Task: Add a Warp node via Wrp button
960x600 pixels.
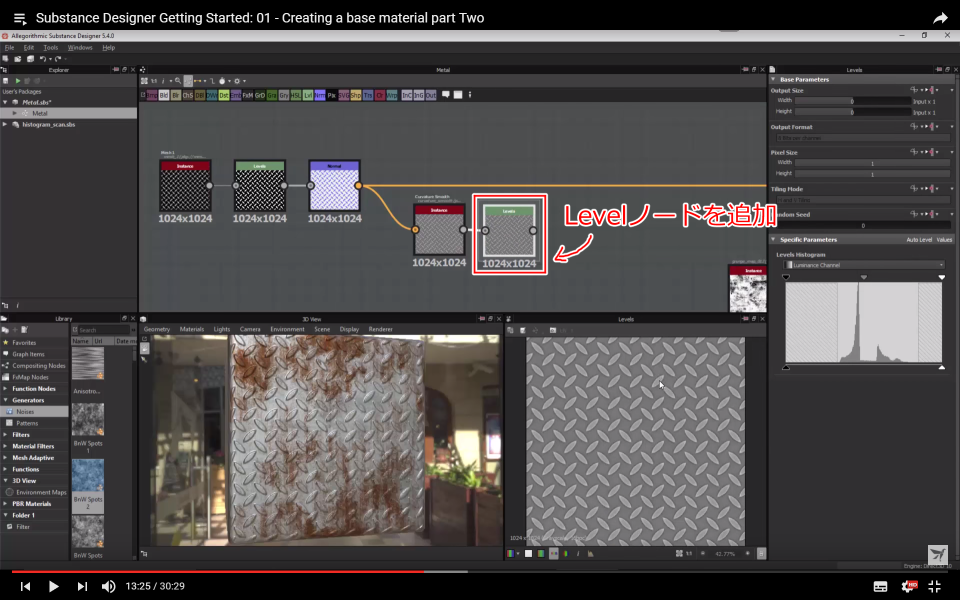Action: point(392,95)
